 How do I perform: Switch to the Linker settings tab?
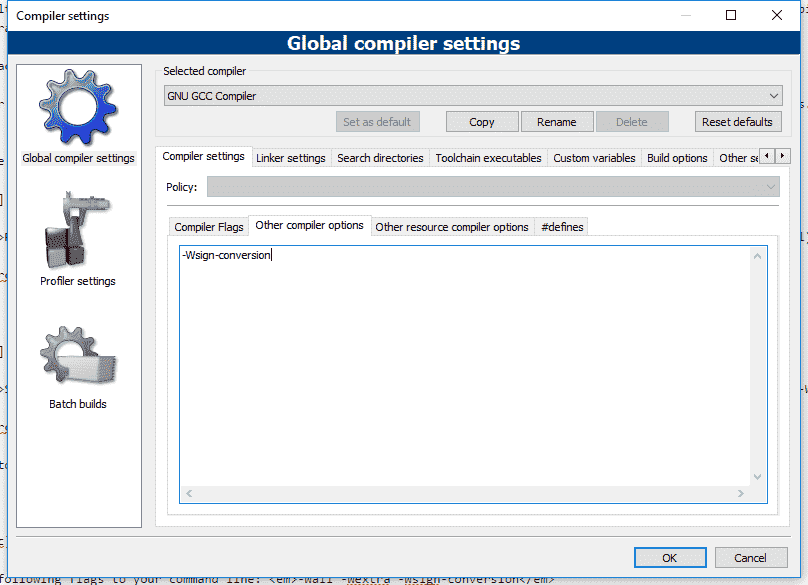291,158
